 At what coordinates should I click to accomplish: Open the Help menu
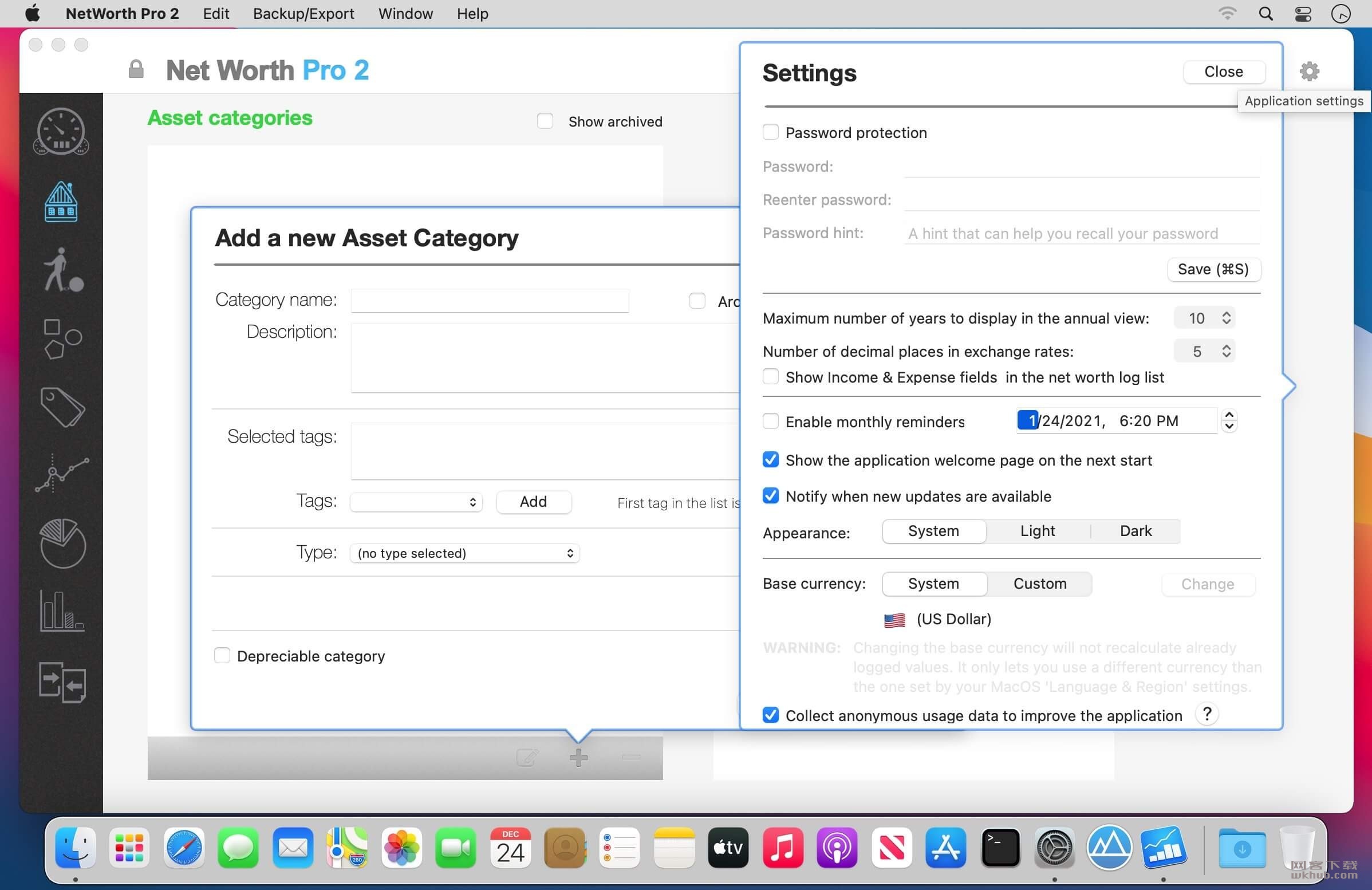point(473,13)
